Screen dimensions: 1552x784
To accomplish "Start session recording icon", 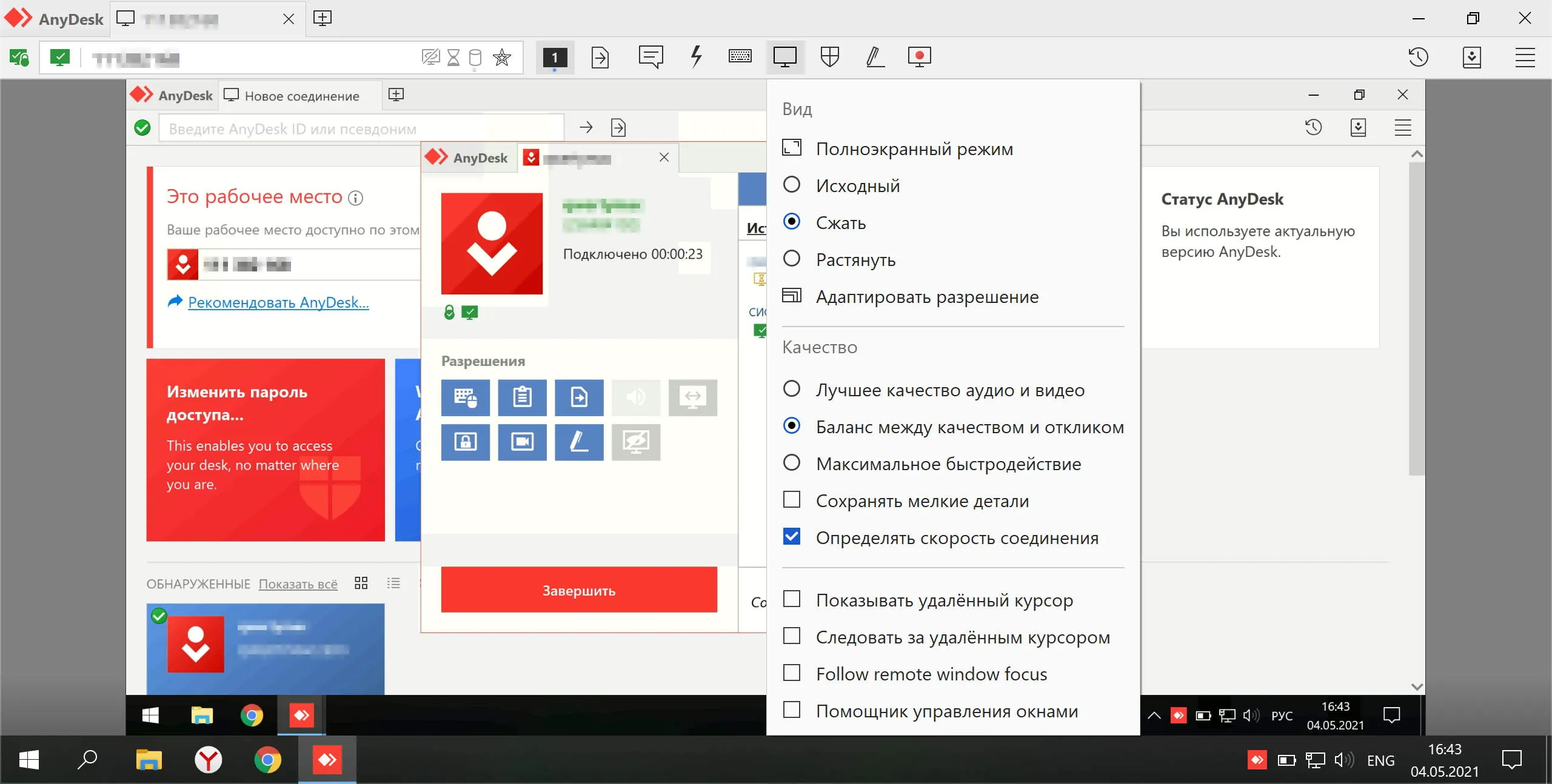I will pos(919,57).
